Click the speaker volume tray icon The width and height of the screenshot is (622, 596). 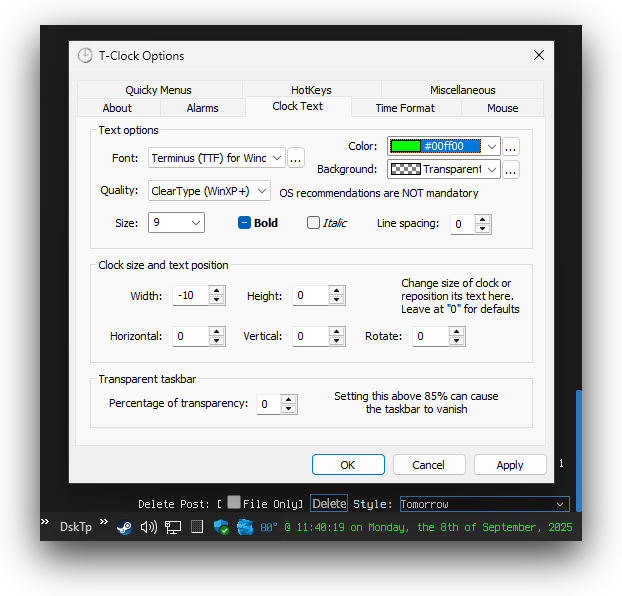pyautogui.click(x=149, y=527)
